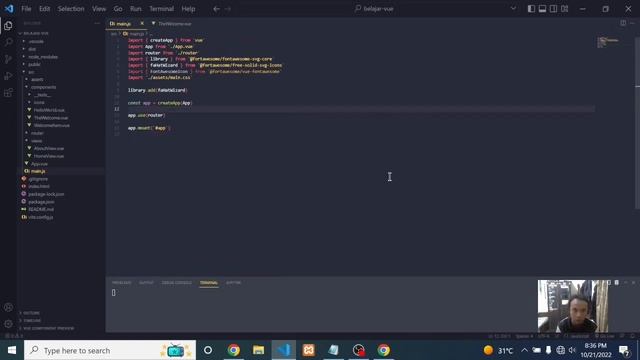Screen dimensions: 640x360
Task: Switch to the TheWelcome.vue editor tab
Action: point(175,24)
